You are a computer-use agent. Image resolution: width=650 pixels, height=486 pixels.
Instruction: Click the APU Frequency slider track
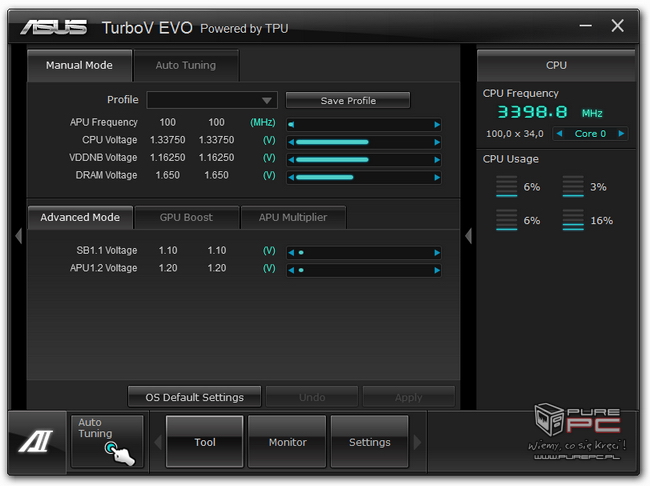pos(364,124)
